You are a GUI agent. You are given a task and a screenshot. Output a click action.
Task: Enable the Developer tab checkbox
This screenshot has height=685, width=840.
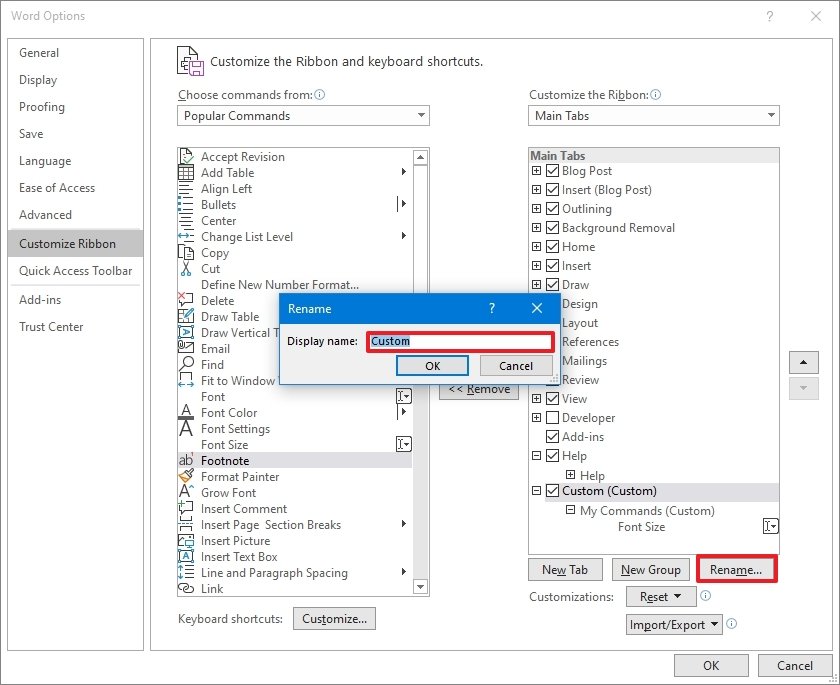click(x=552, y=418)
